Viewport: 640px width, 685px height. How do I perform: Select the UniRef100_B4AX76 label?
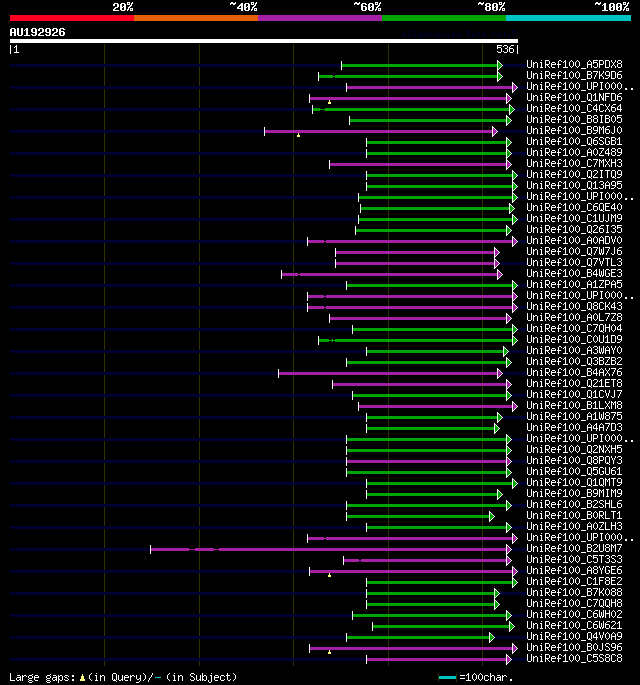574,373
